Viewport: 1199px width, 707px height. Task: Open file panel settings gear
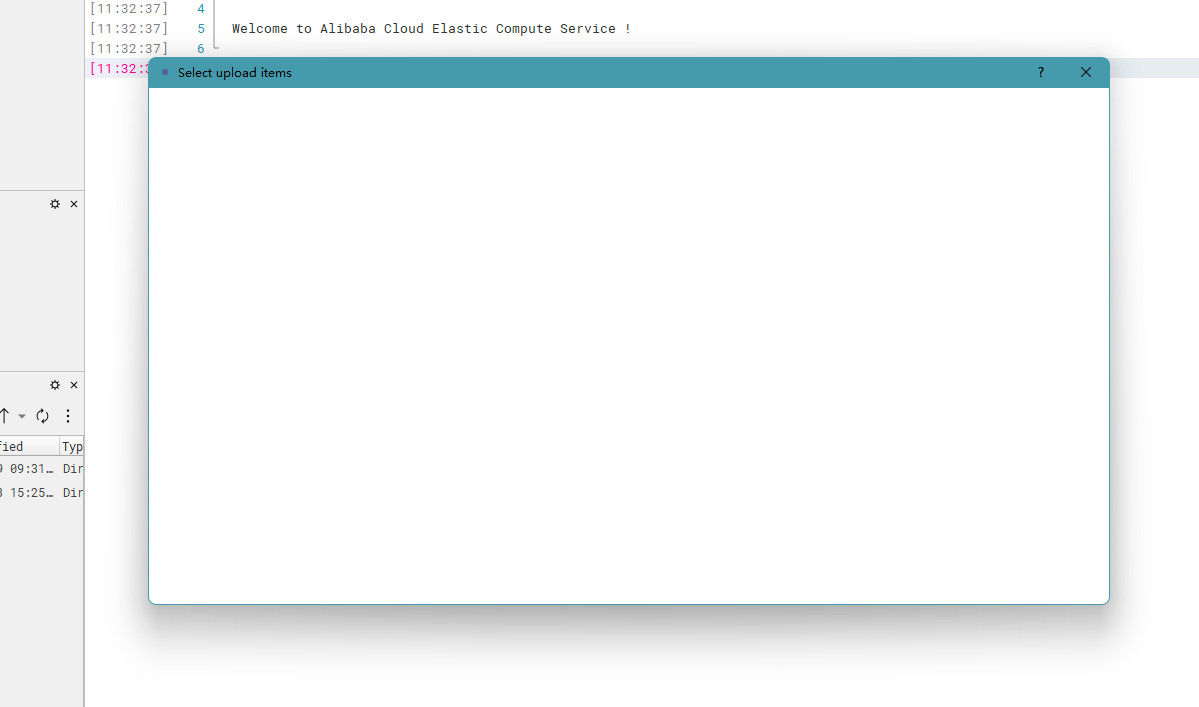tap(55, 385)
